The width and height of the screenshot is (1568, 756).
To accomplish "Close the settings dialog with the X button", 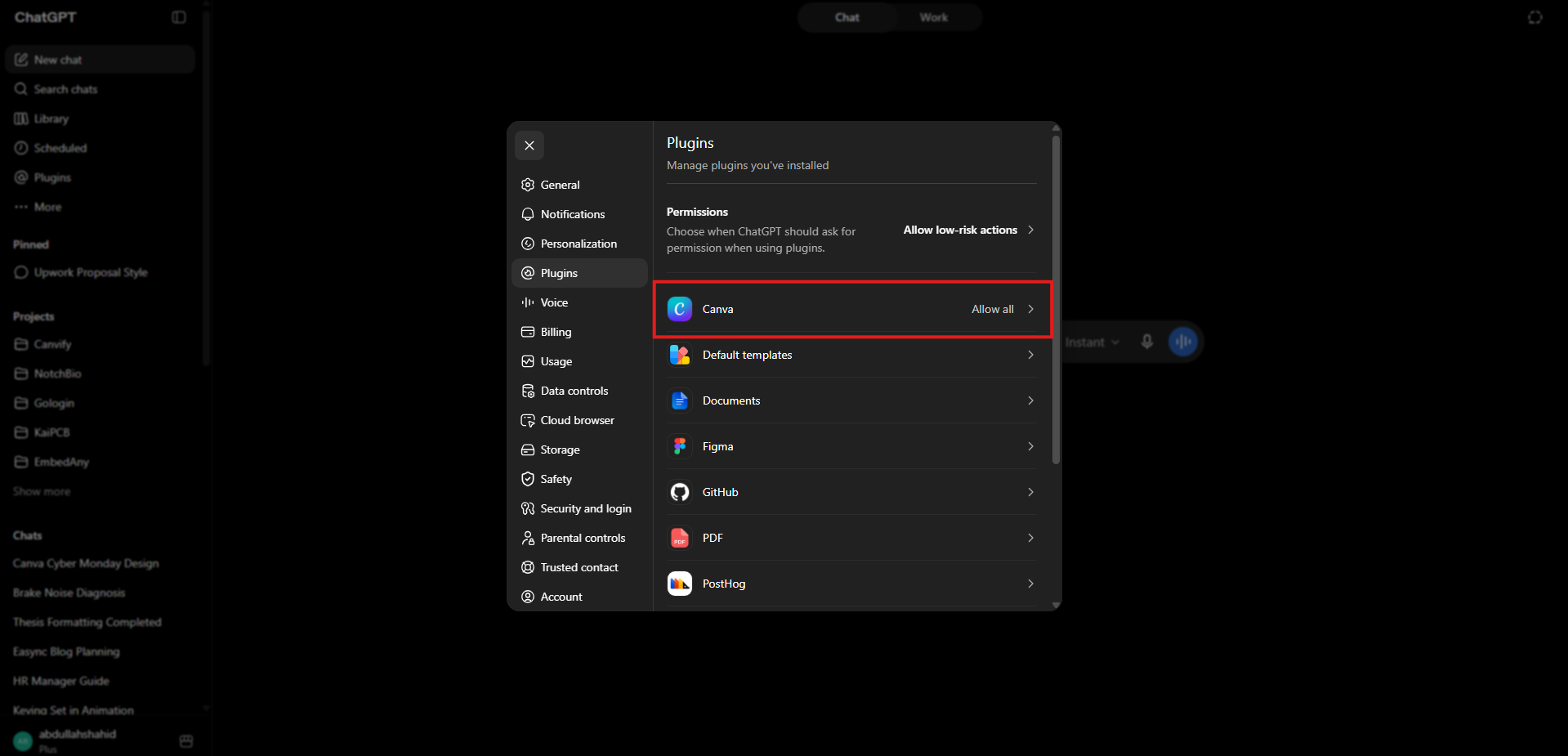I will coord(529,145).
